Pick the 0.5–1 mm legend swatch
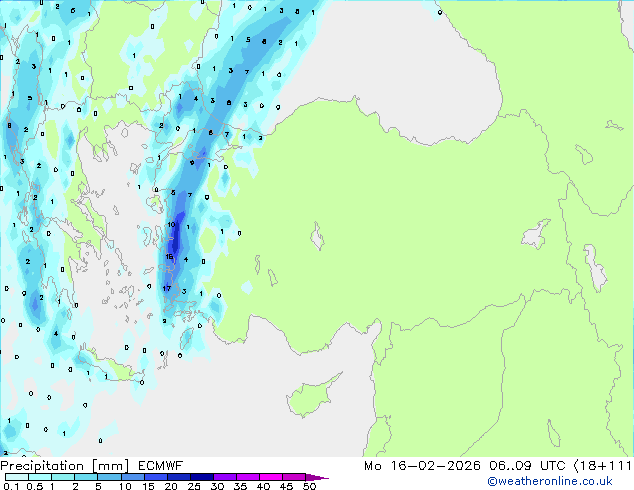 click(x=40, y=477)
